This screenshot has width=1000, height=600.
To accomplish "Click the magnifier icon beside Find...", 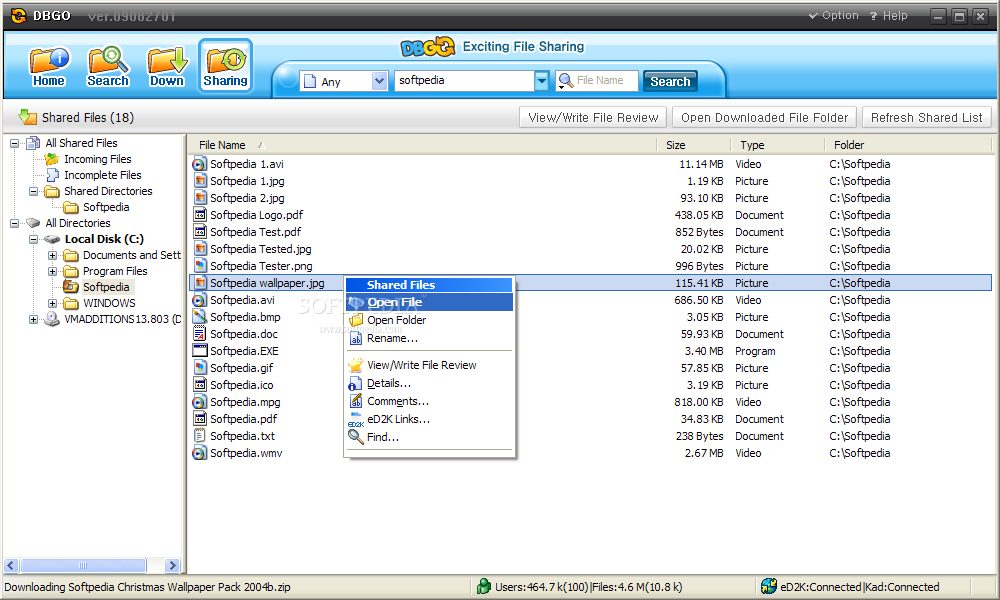I will pyautogui.click(x=355, y=437).
